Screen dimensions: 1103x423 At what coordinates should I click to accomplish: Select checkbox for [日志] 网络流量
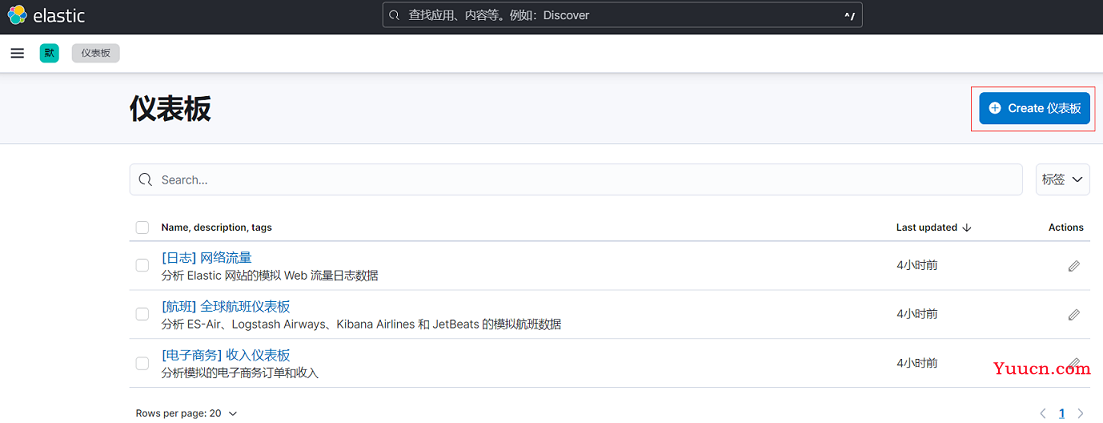click(x=142, y=265)
